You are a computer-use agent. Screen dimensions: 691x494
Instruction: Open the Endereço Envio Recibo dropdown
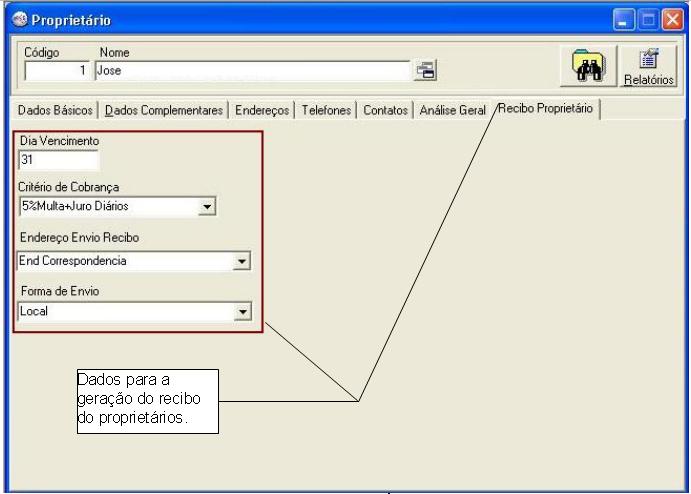[x=240, y=260]
